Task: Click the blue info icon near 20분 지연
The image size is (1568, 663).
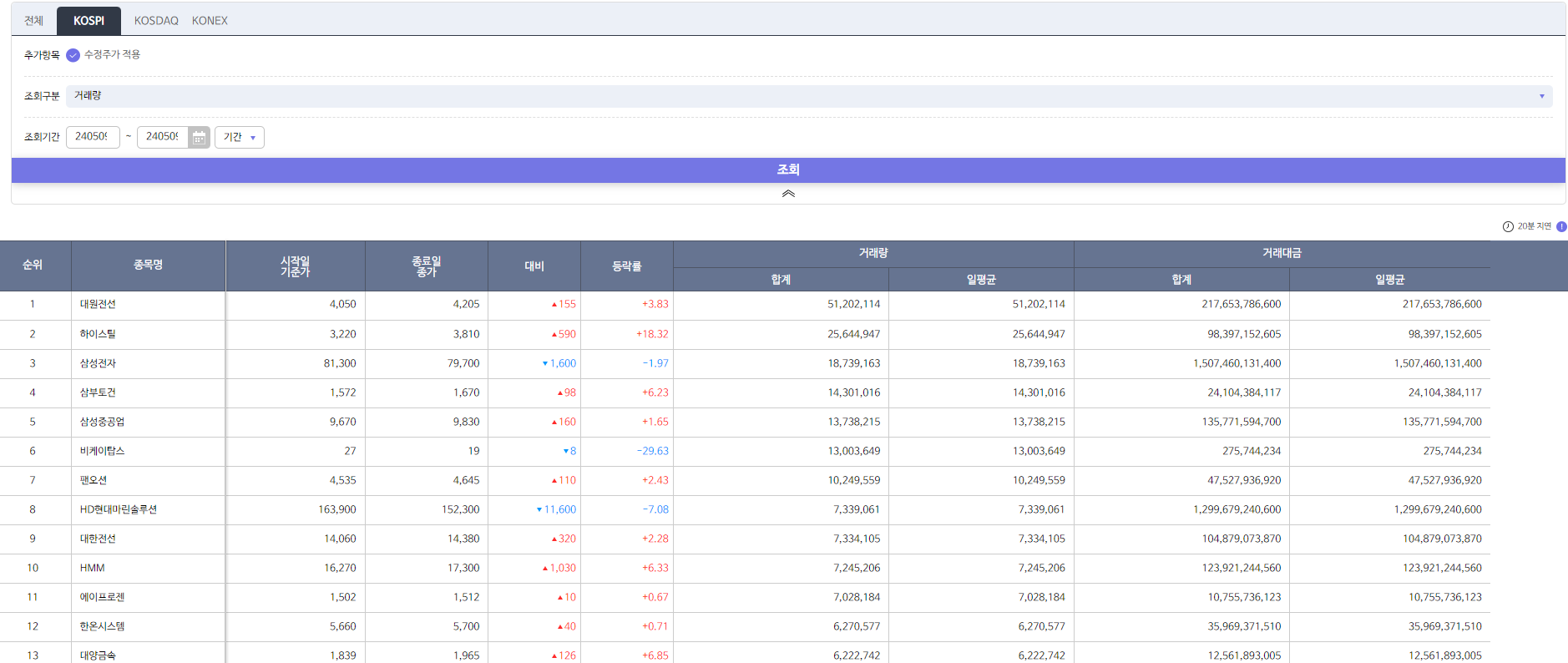Action: pos(1561,226)
